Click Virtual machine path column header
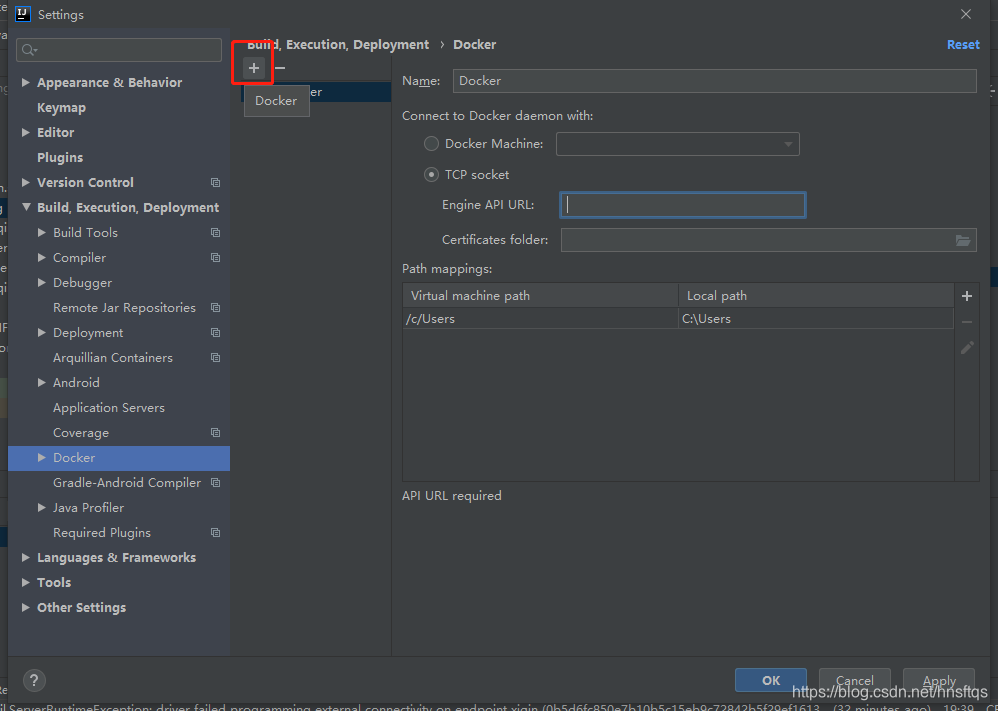998x711 pixels. click(540, 296)
